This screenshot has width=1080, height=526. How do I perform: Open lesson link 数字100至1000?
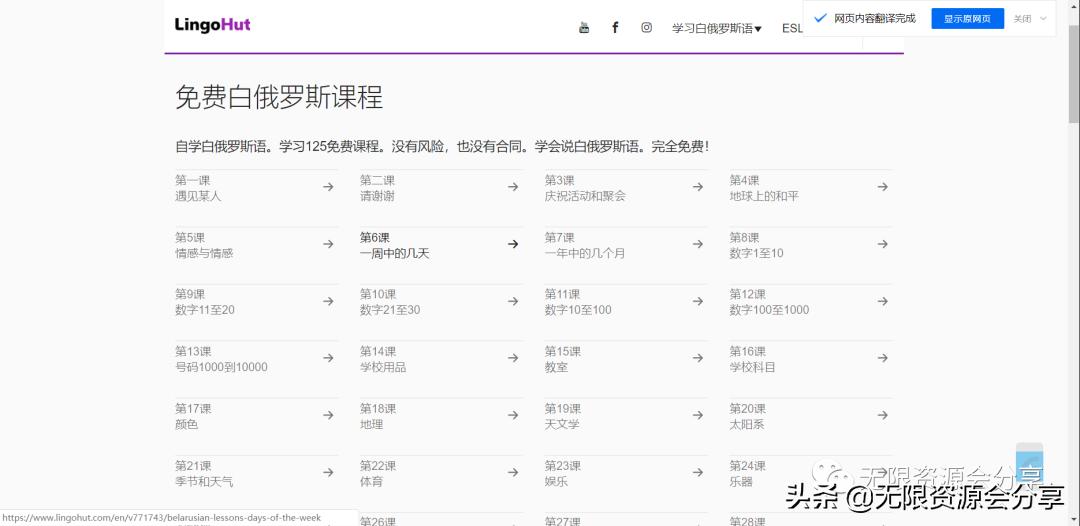tap(769, 311)
